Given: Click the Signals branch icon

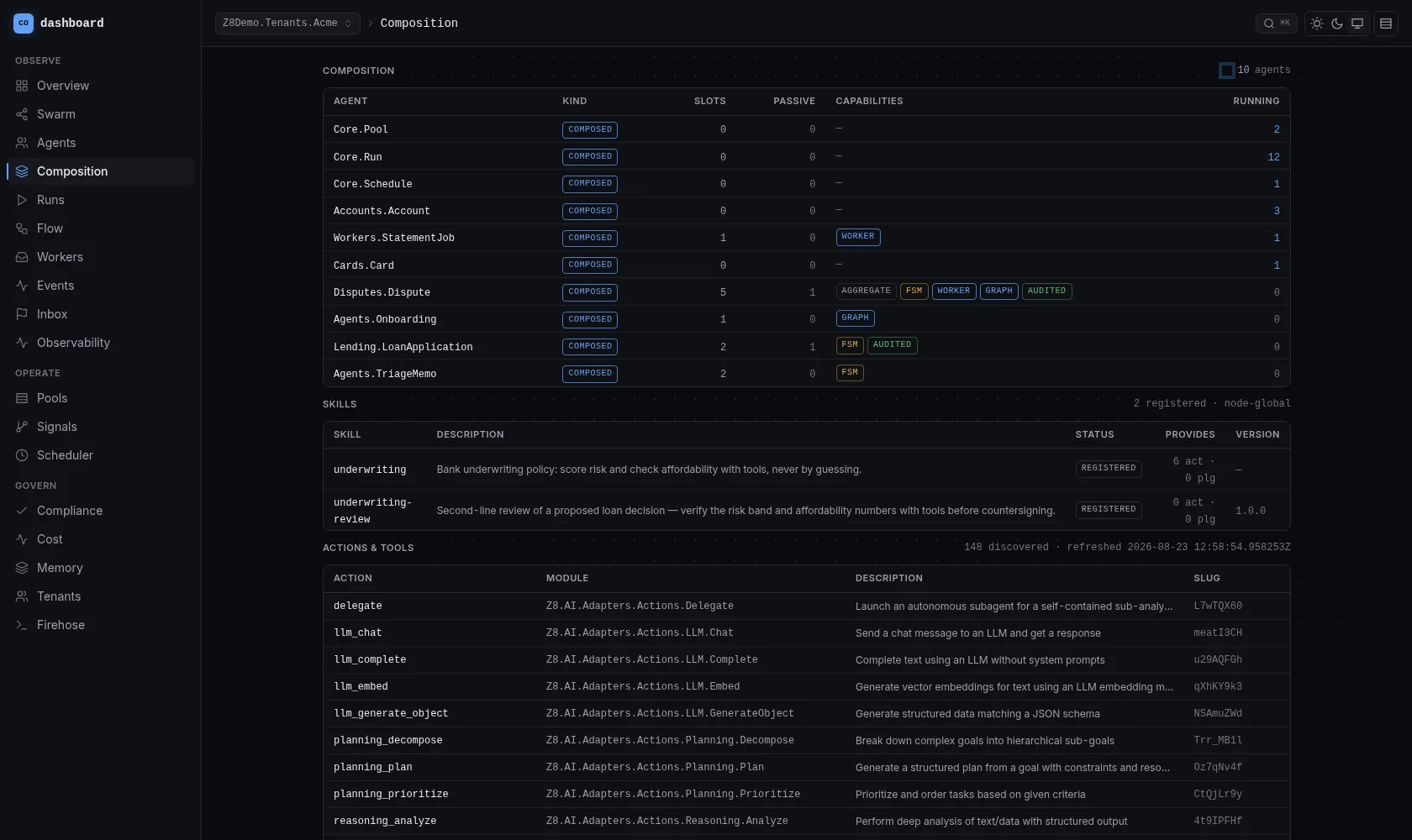Looking at the screenshot, I should [22, 427].
